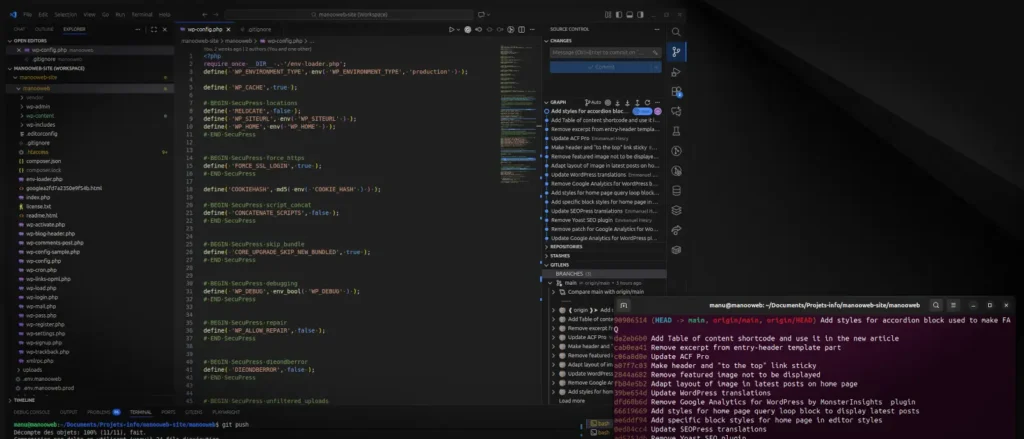
Task: Open the Commit button dropdown arrow
Action: 656,67
